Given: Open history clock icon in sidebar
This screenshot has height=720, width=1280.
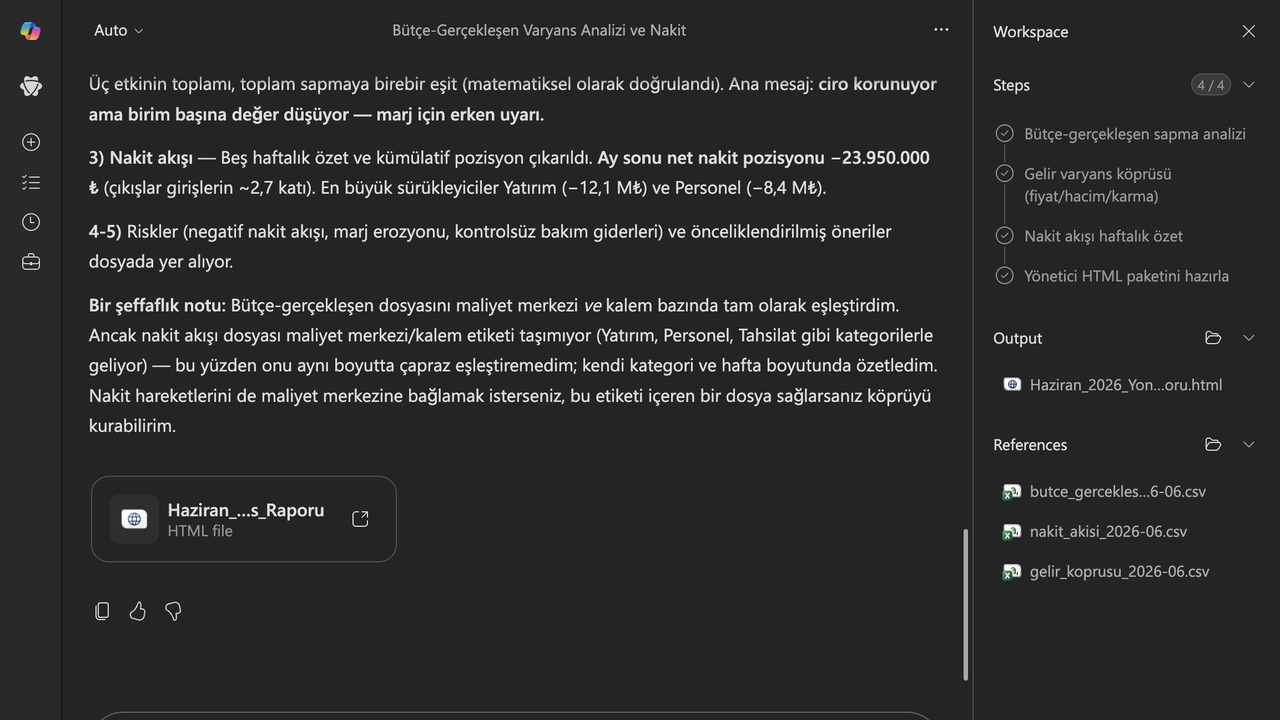Looking at the screenshot, I should pos(31,222).
